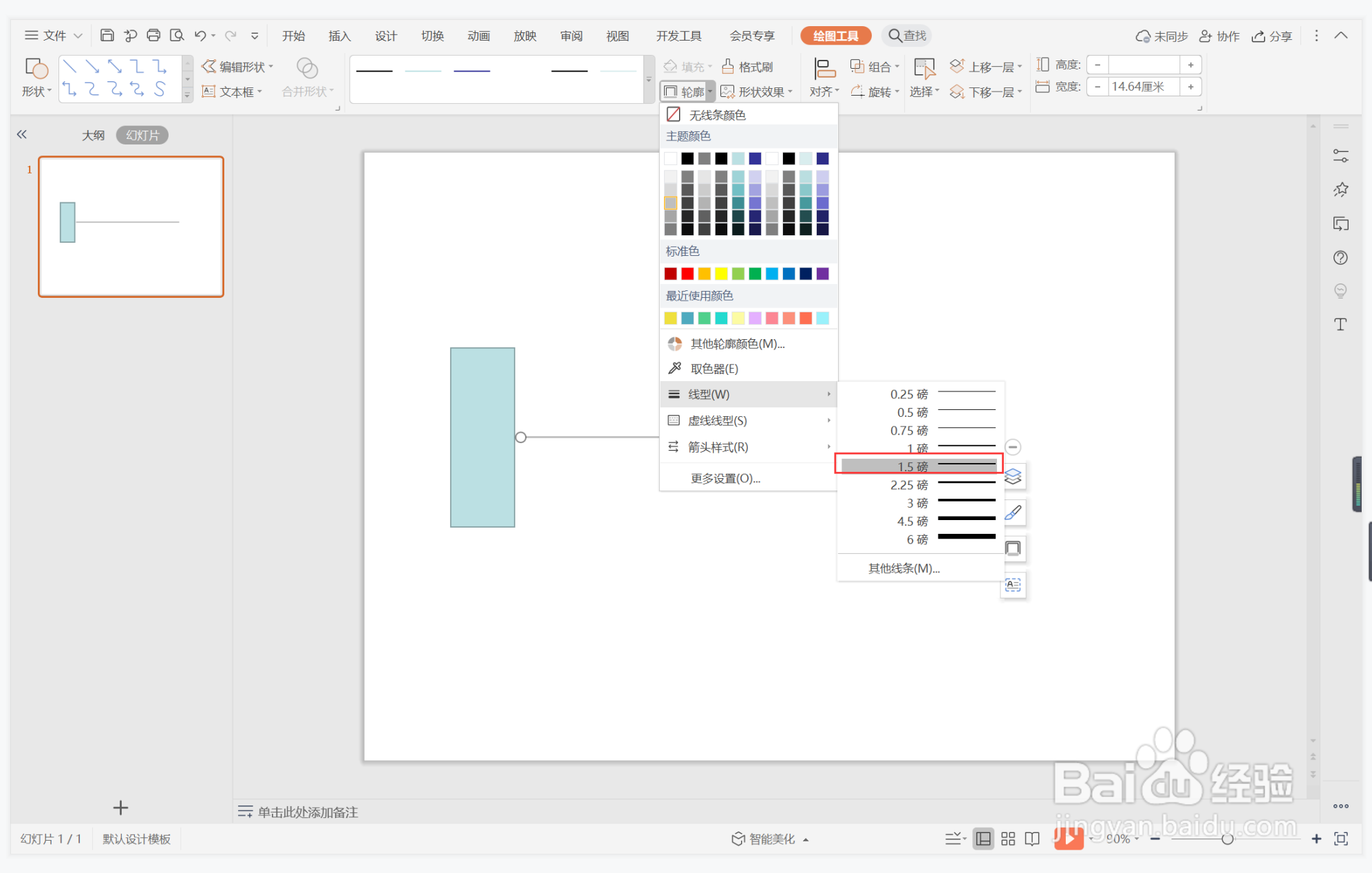Viewport: 1372px width, 873px height.
Task: Open the 旋转 rotate dropdown
Action: click(875, 91)
